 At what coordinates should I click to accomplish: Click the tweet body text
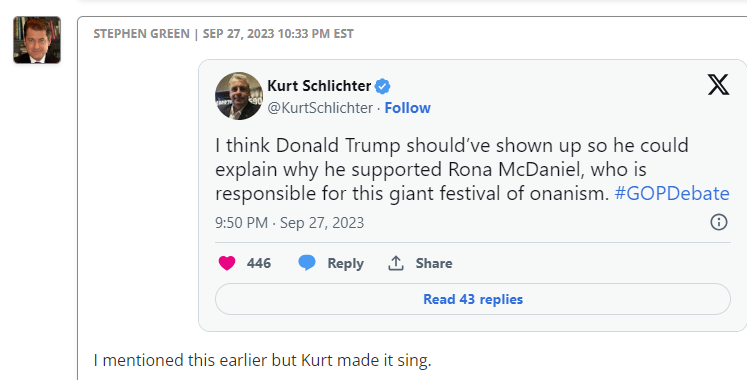point(472,170)
